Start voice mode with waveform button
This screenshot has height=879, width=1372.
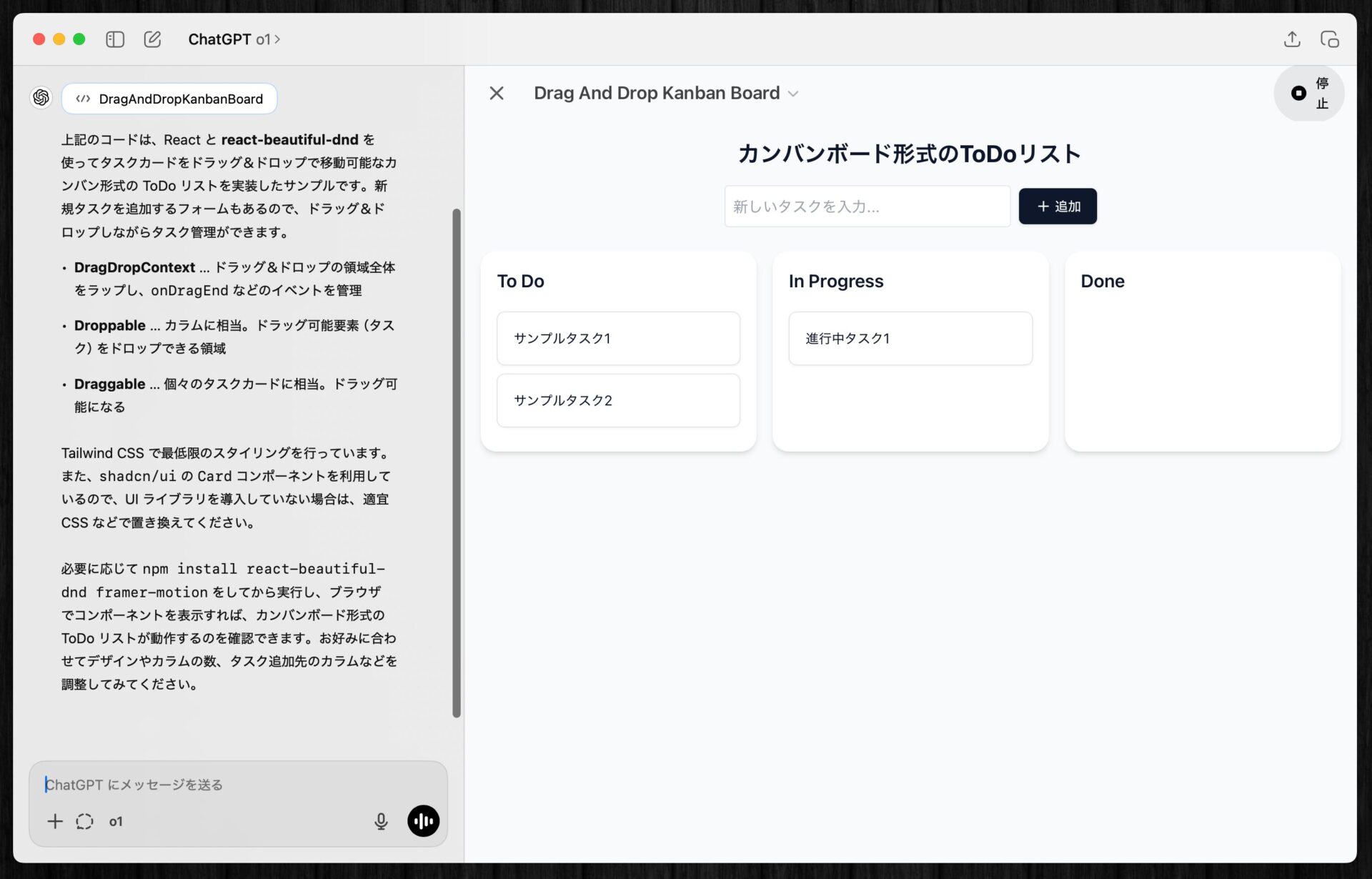click(423, 821)
